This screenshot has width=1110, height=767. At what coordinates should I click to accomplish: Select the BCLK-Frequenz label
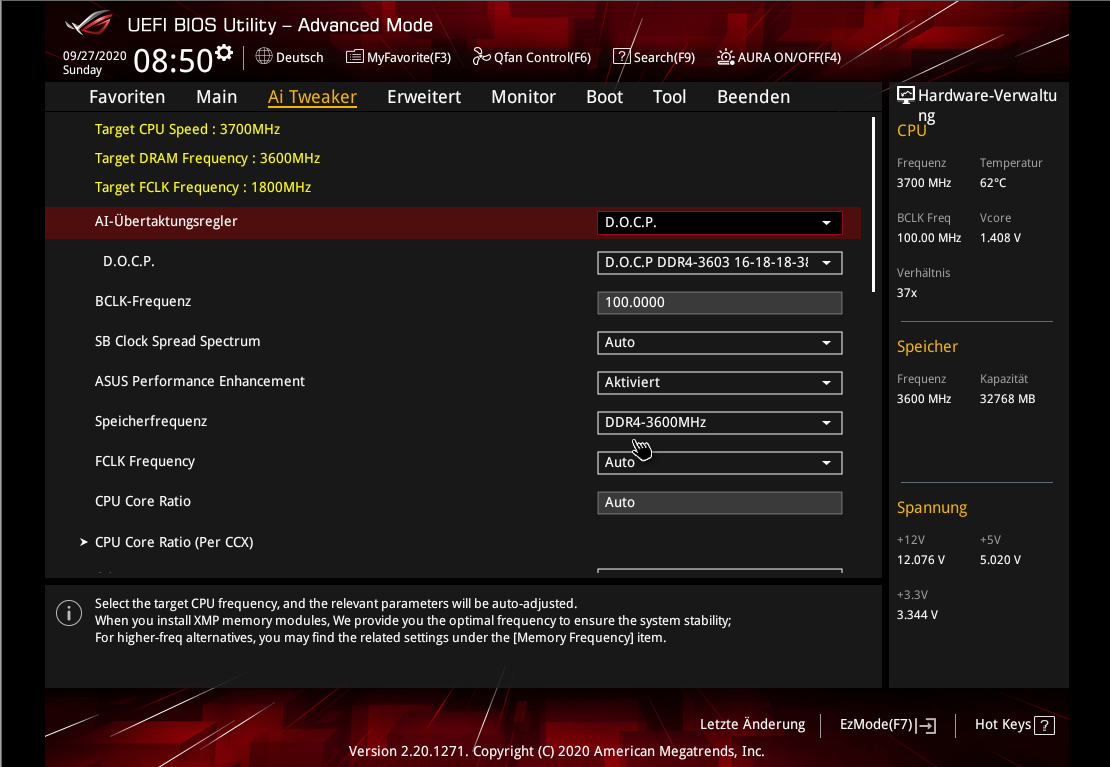[x=143, y=302]
